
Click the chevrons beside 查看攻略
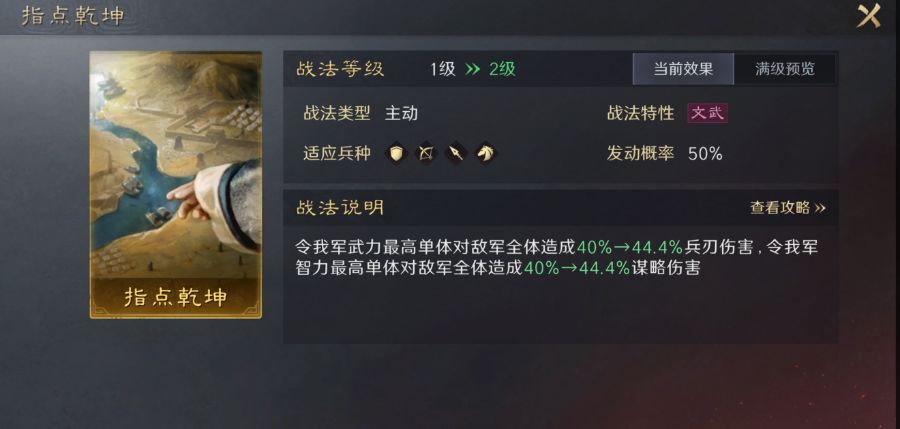pyautogui.click(x=820, y=208)
